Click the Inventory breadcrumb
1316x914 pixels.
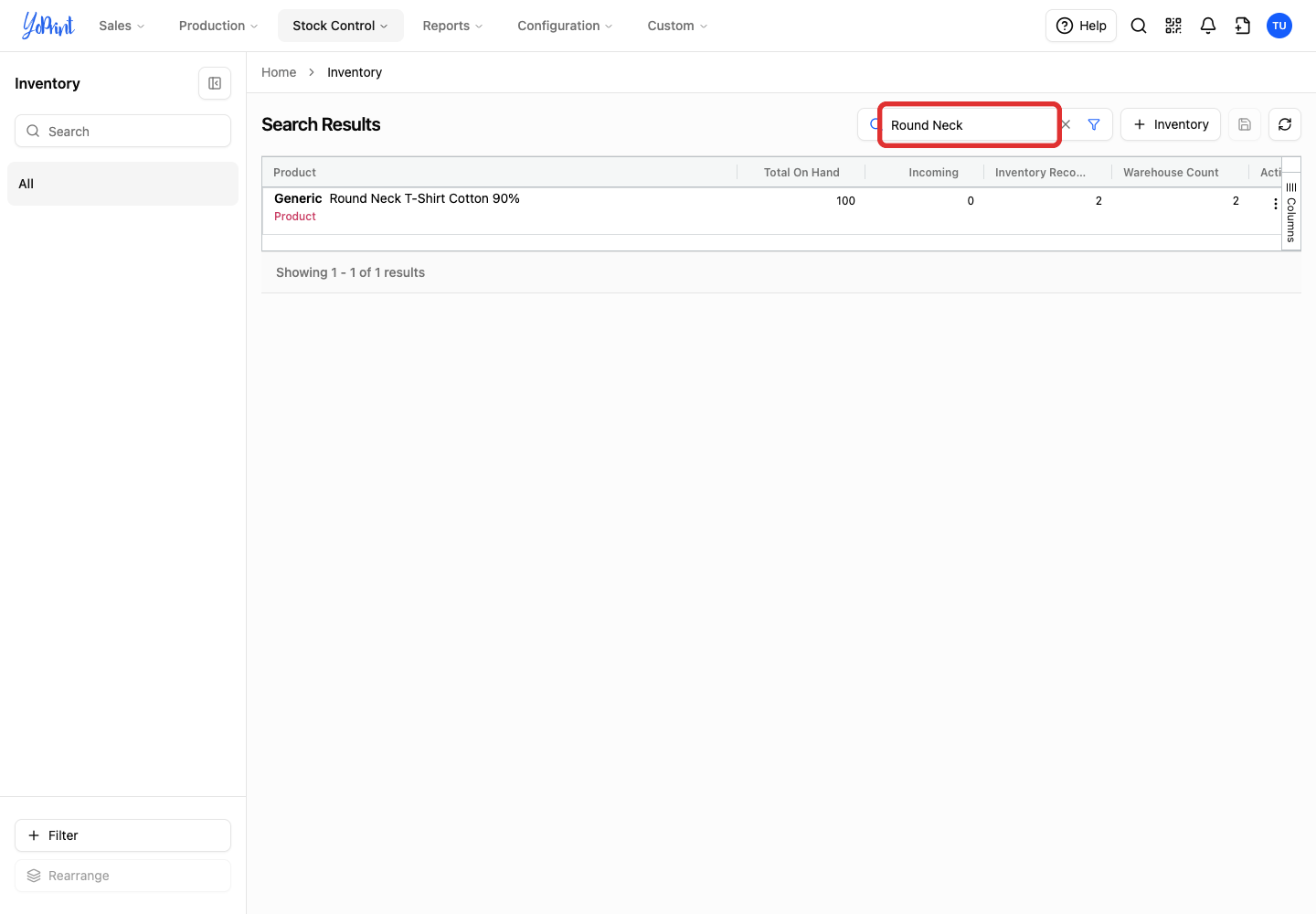click(x=355, y=72)
